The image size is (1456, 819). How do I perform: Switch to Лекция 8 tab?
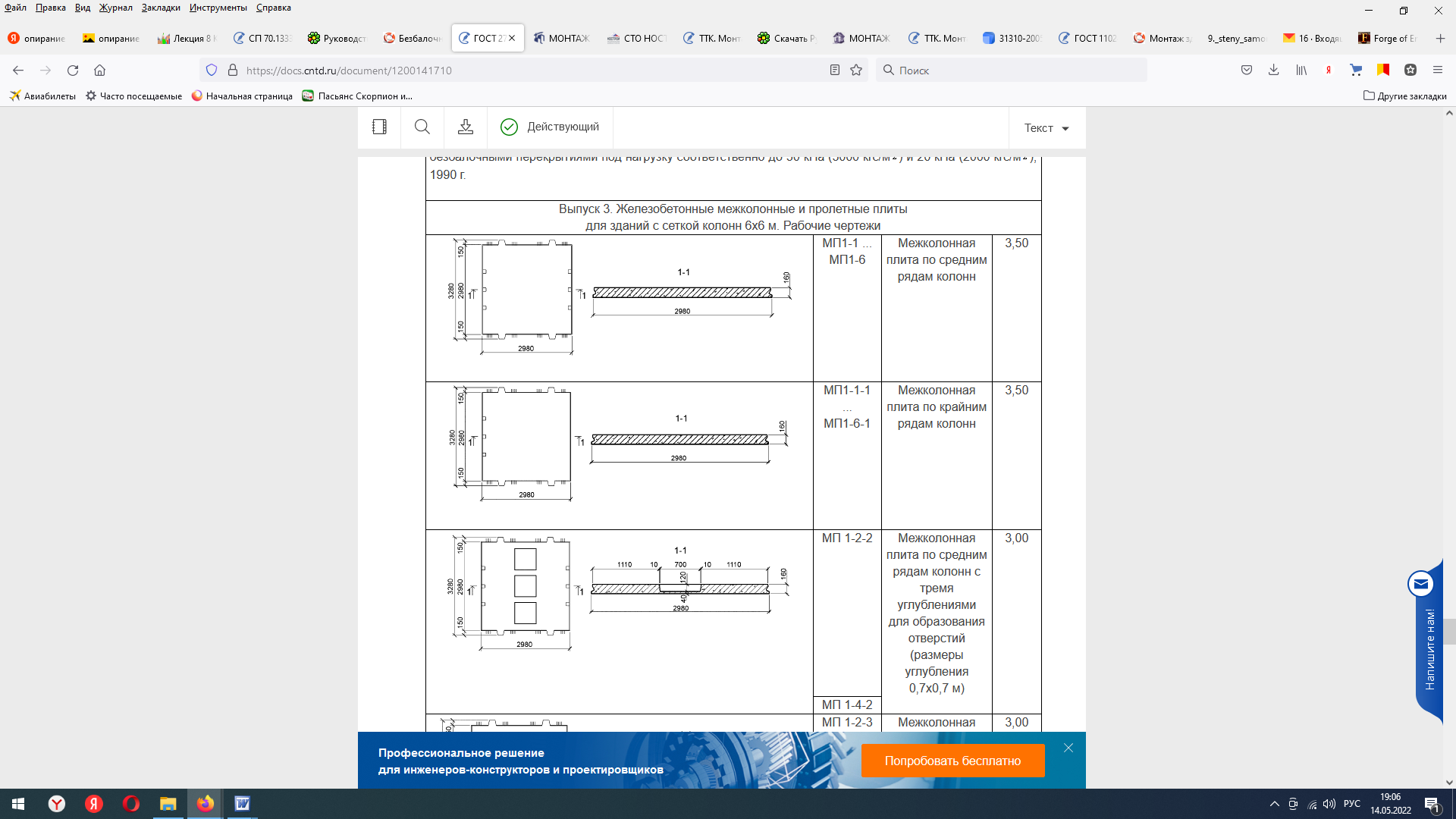(x=187, y=38)
